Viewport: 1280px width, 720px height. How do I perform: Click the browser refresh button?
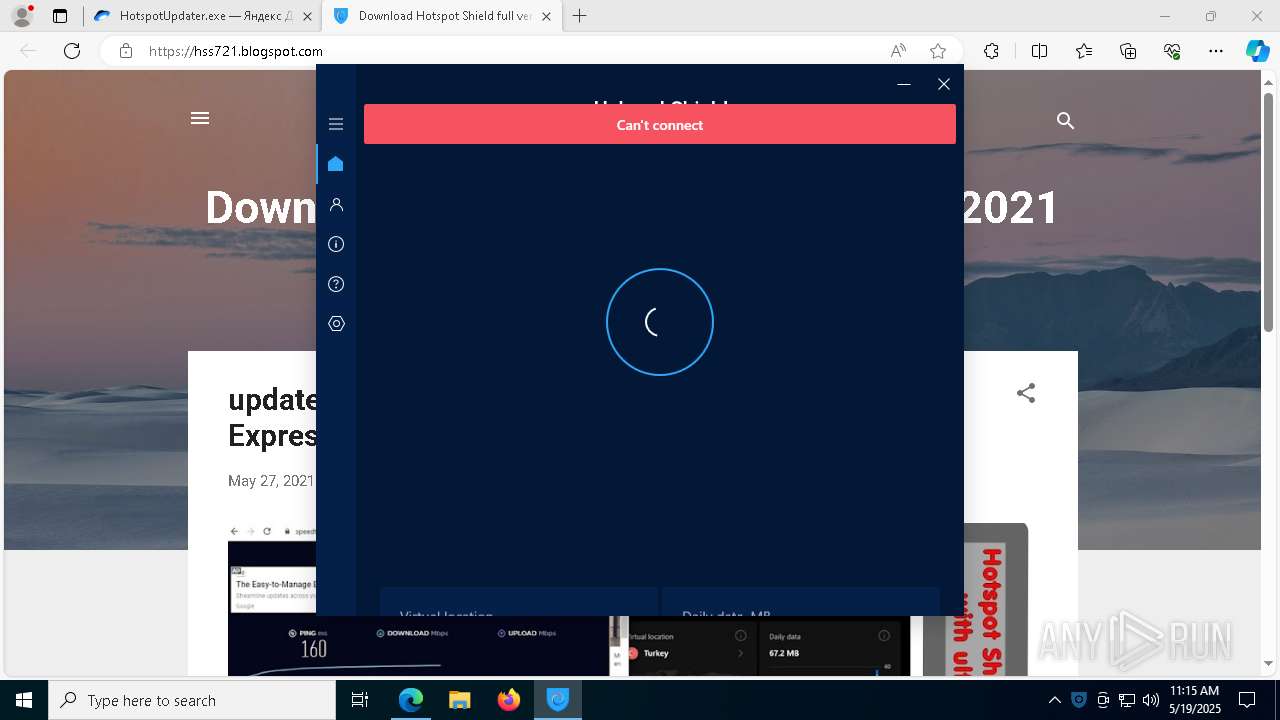point(72,51)
